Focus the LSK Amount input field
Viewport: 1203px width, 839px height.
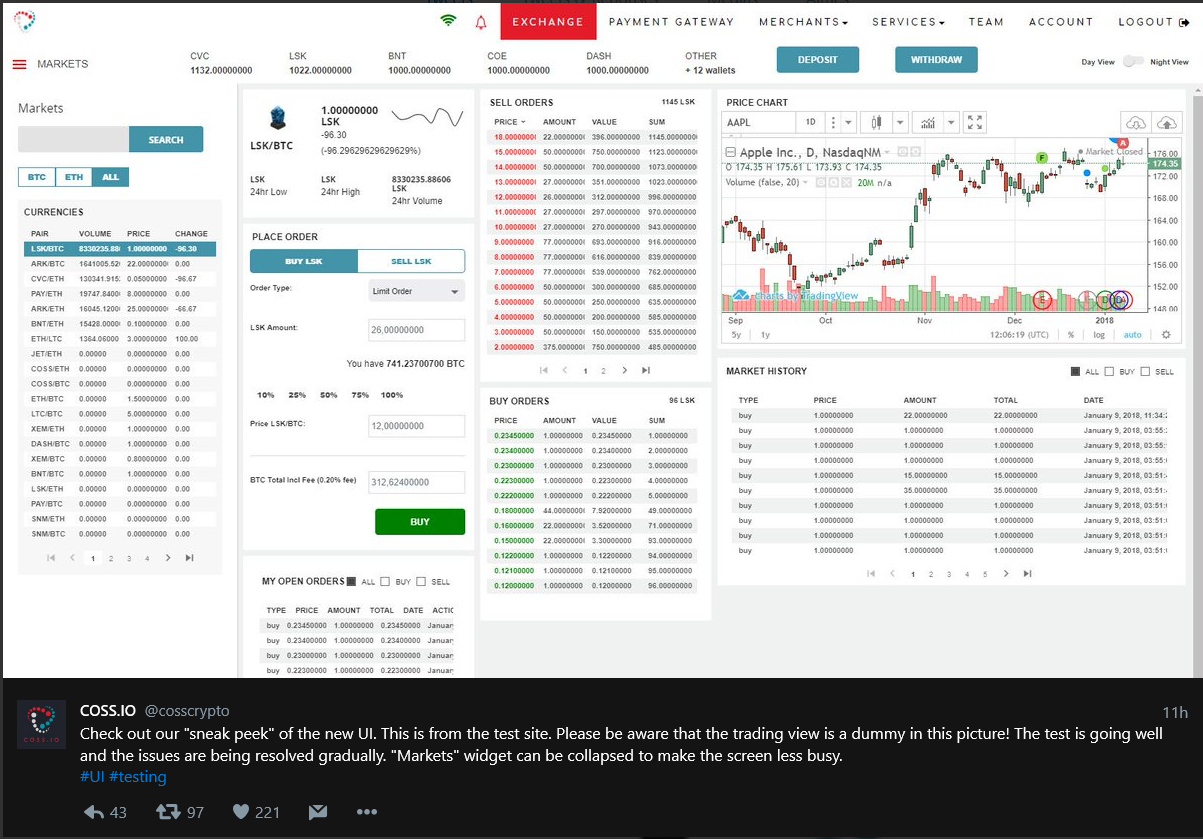pos(417,330)
